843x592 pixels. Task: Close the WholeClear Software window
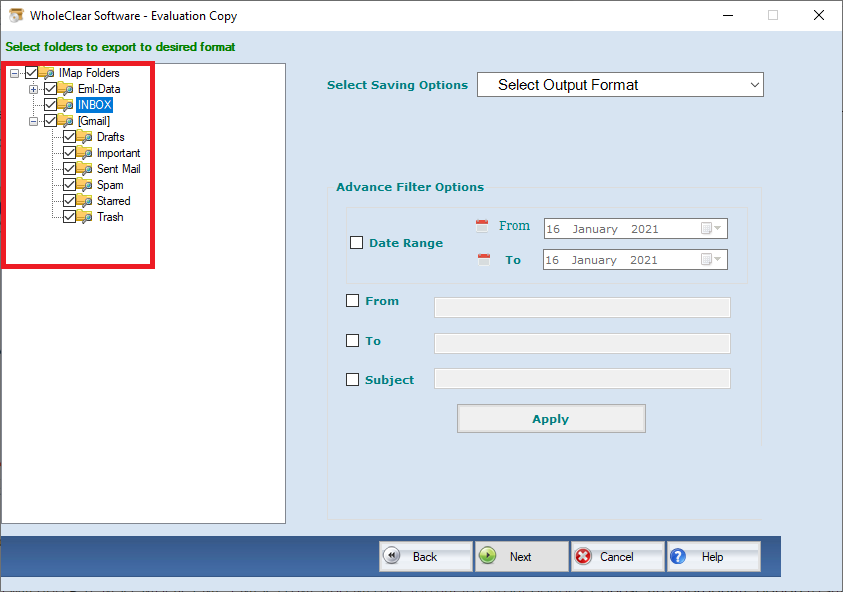pos(819,15)
